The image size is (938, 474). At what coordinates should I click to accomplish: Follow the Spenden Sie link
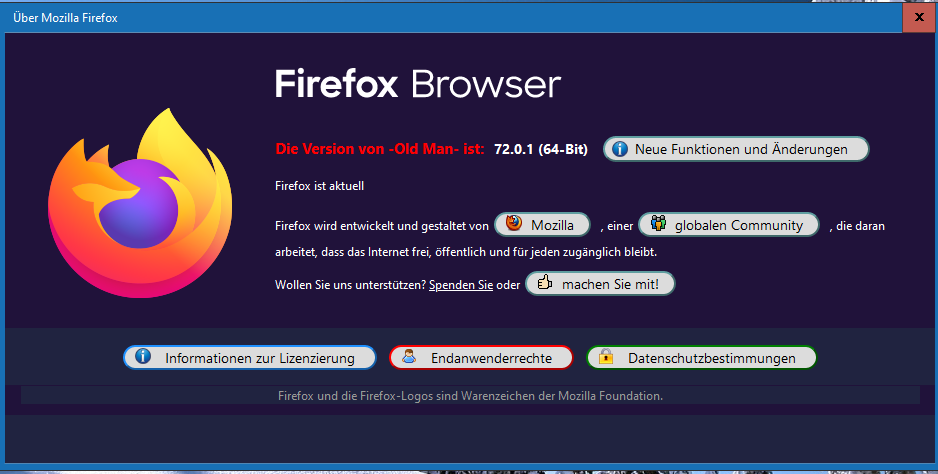click(x=461, y=285)
